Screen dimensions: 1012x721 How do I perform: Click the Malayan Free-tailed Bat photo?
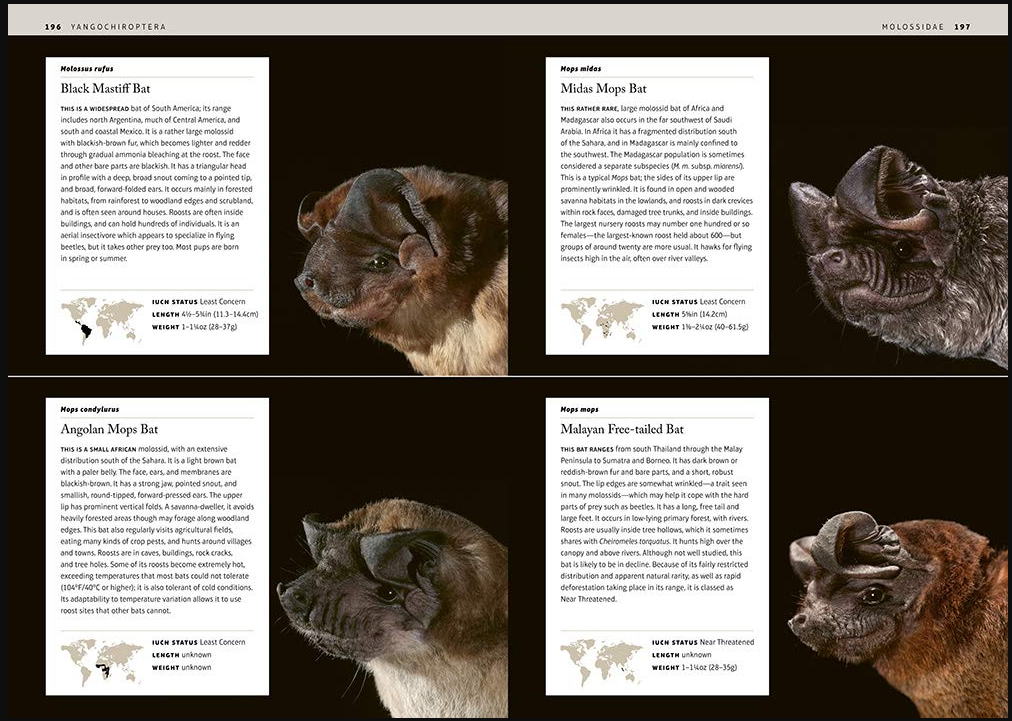tap(895, 600)
